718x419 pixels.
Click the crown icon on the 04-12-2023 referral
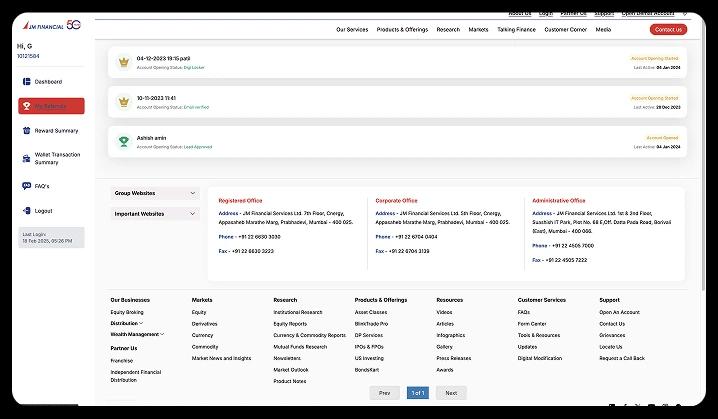tap(124, 62)
